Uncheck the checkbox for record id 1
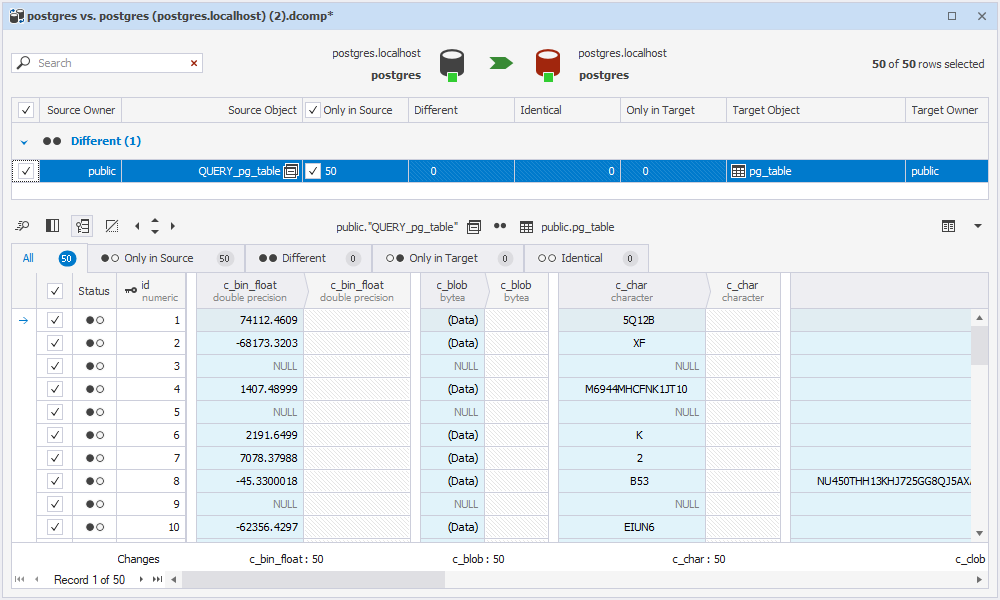 (55, 320)
